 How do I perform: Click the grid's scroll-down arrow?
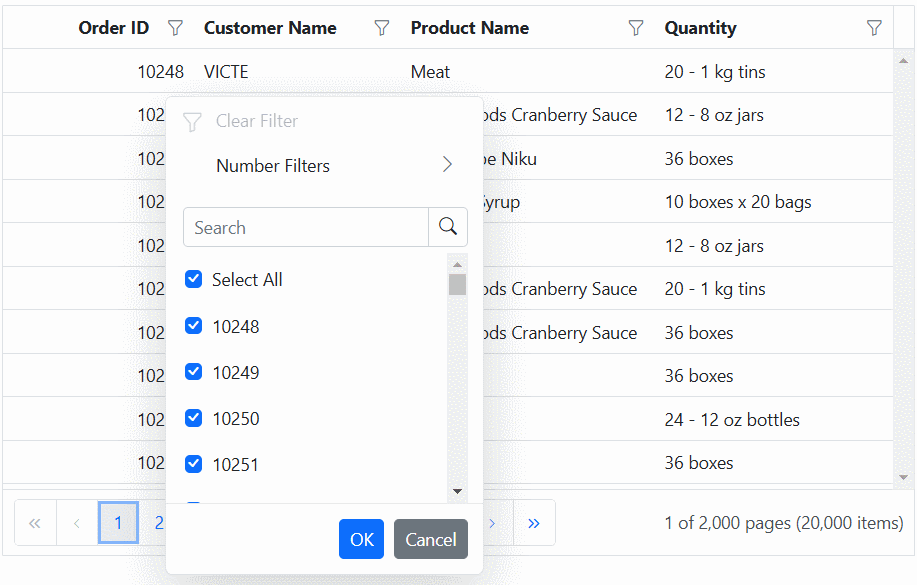click(904, 477)
